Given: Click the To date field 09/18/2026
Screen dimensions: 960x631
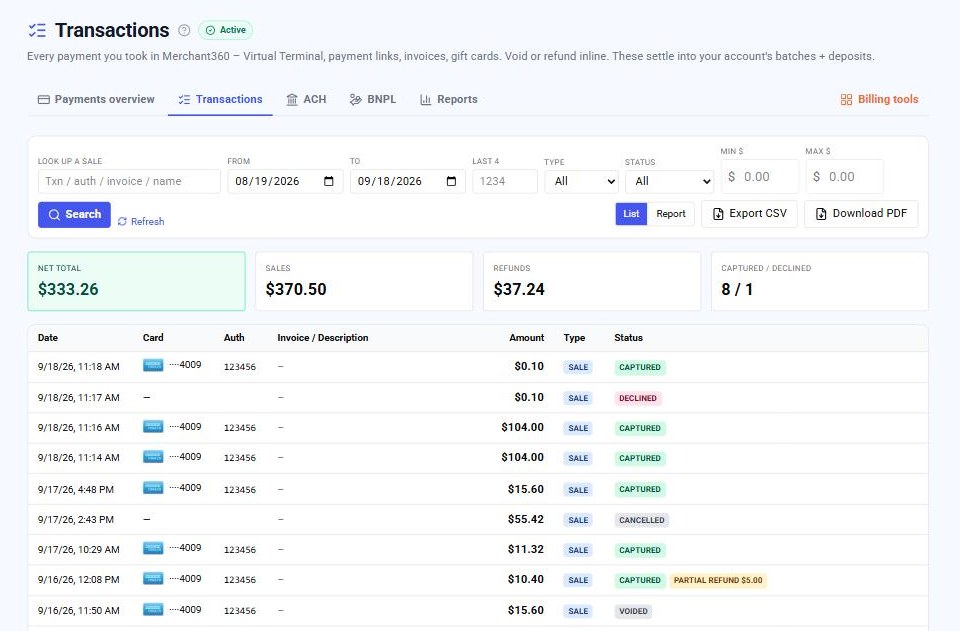Looking at the screenshot, I should (x=408, y=181).
